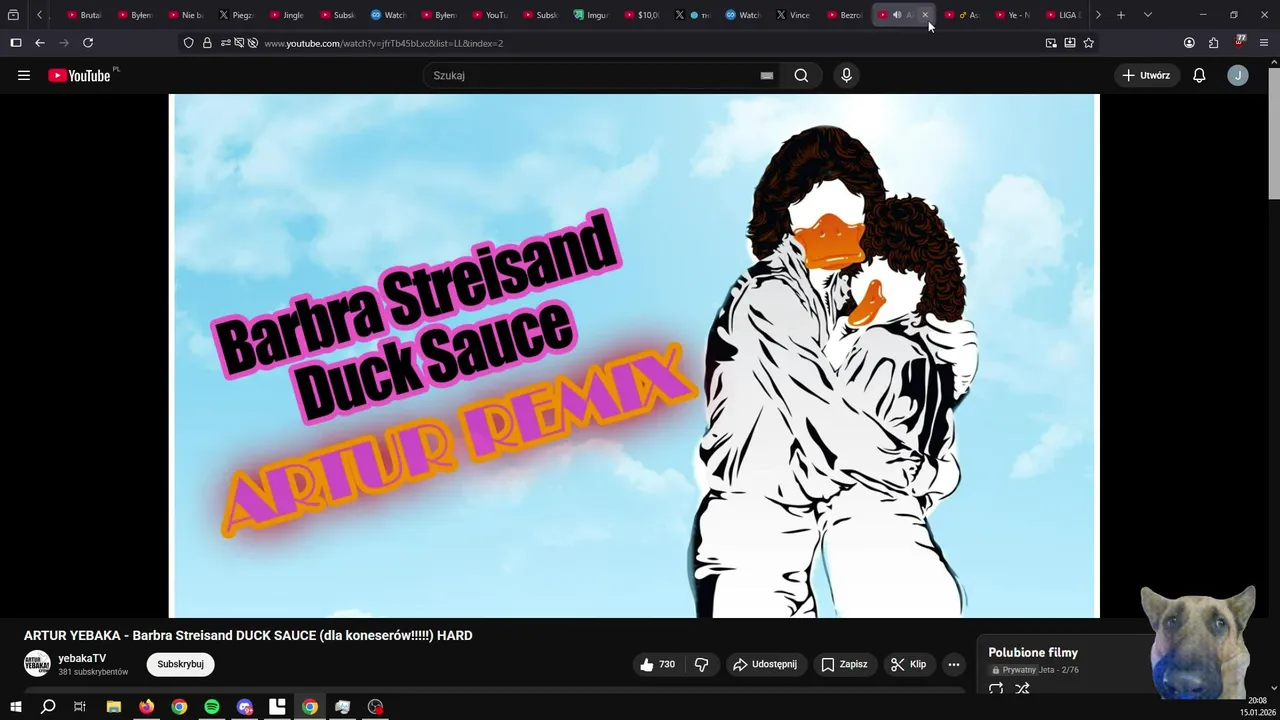Click the Udostępnij share button

(765, 664)
